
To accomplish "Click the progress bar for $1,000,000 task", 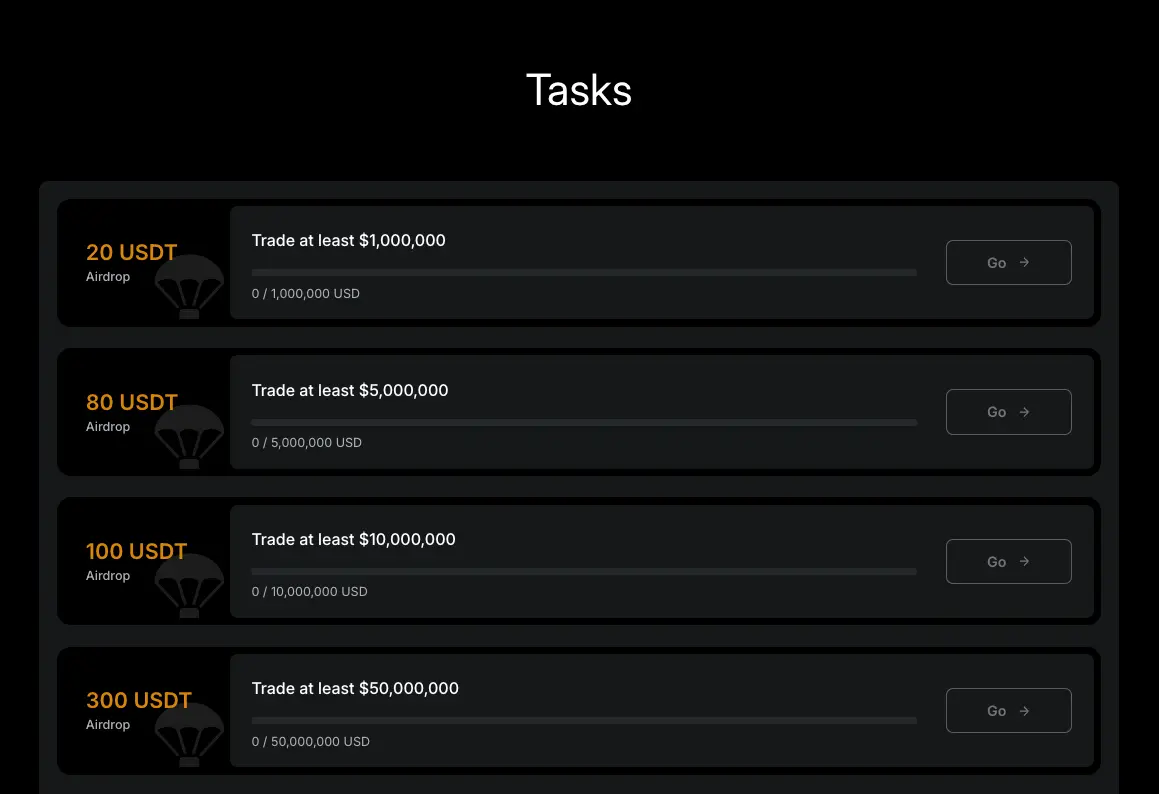I will click(x=584, y=272).
